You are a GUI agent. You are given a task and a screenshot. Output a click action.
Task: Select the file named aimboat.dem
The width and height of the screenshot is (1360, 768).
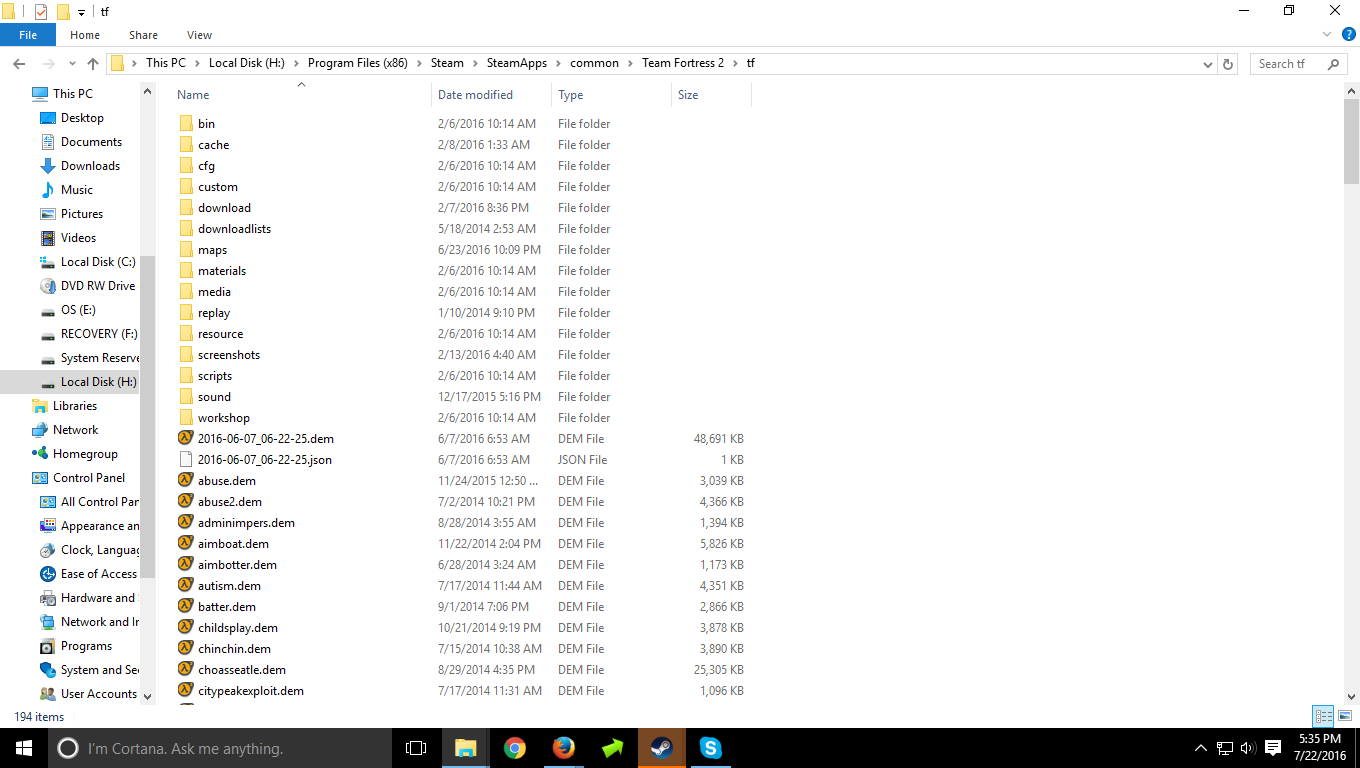coord(233,543)
